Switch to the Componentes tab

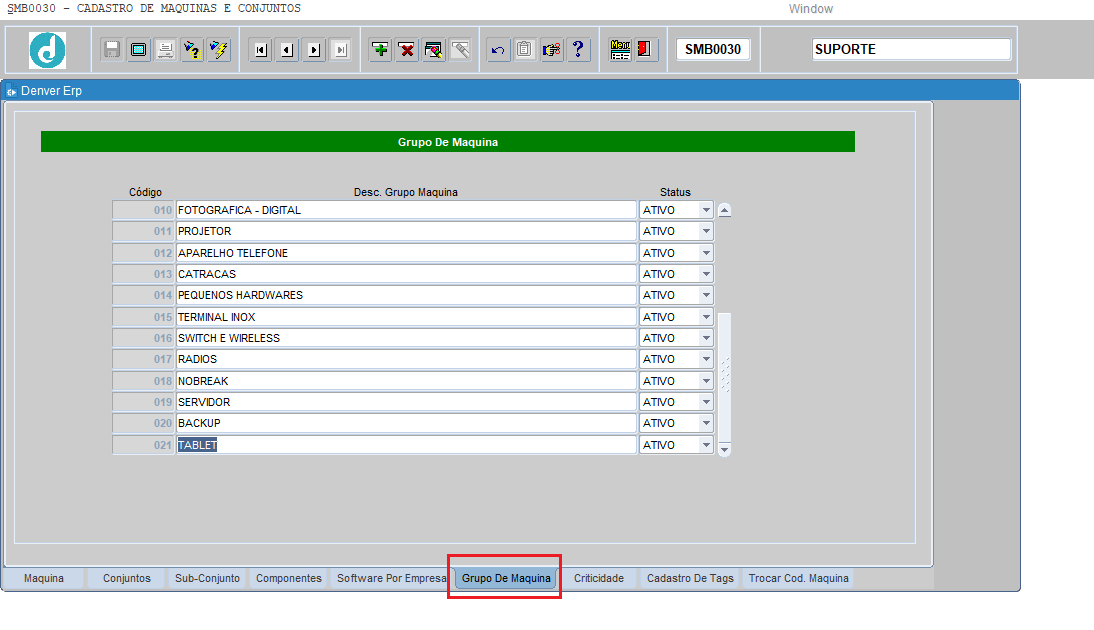click(288, 578)
